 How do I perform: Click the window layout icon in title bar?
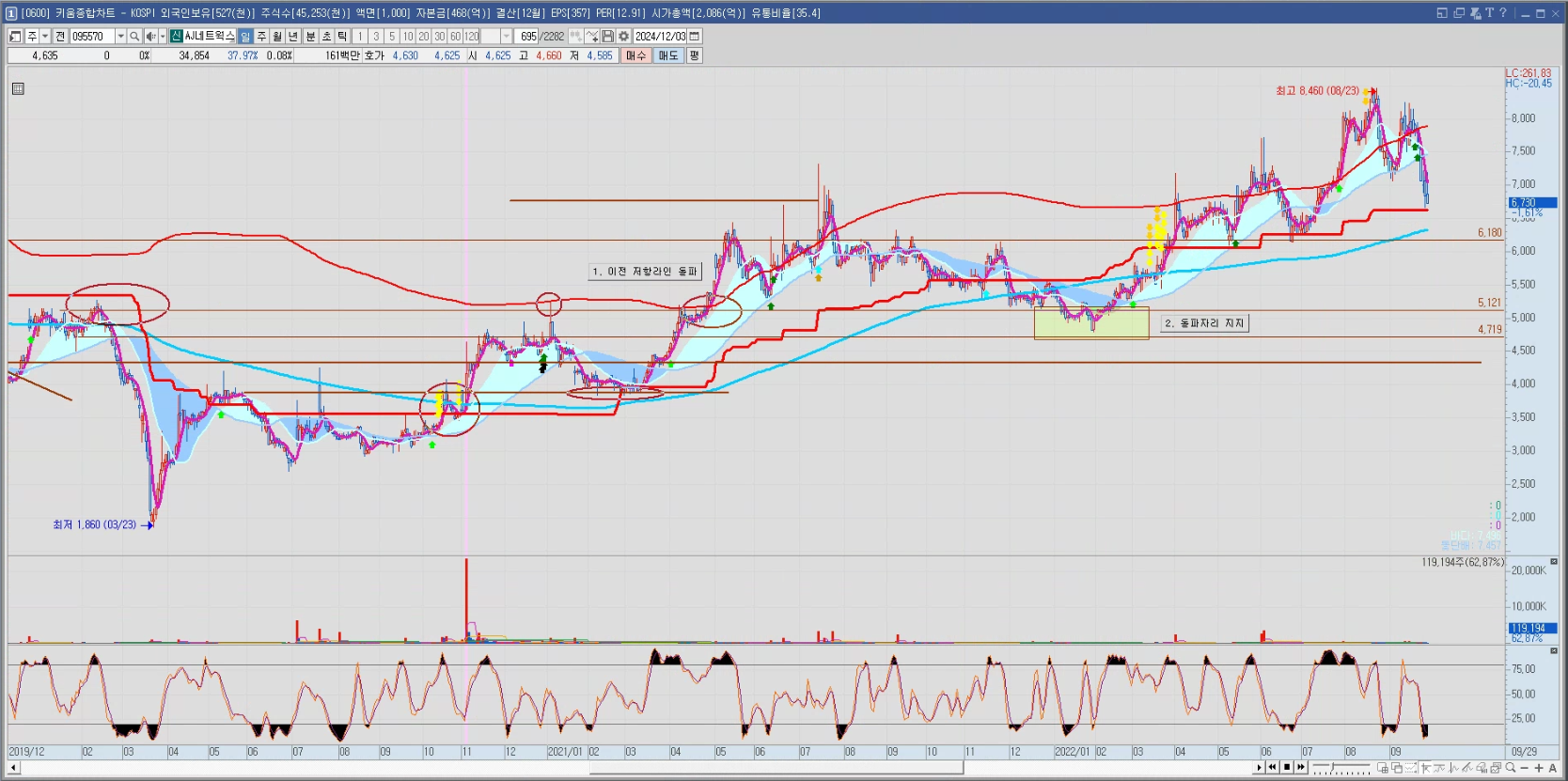(x=1442, y=13)
